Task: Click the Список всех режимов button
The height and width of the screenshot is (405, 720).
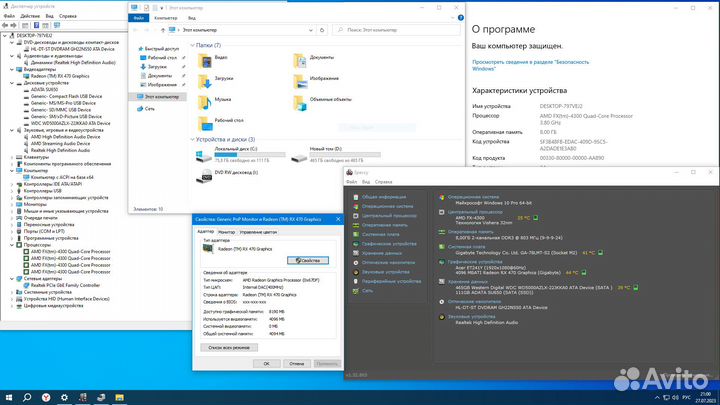Action: (229, 348)
